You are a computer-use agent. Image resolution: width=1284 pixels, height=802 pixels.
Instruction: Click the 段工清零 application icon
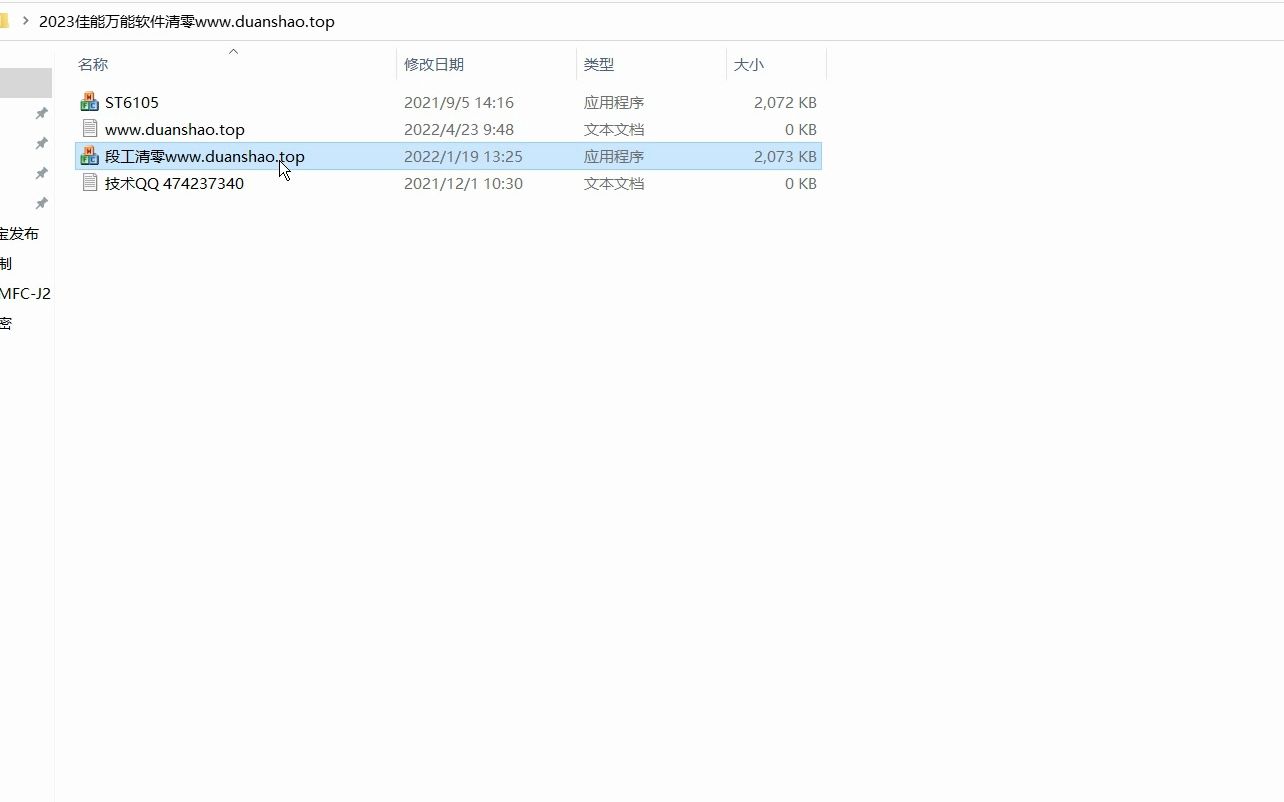90,156
